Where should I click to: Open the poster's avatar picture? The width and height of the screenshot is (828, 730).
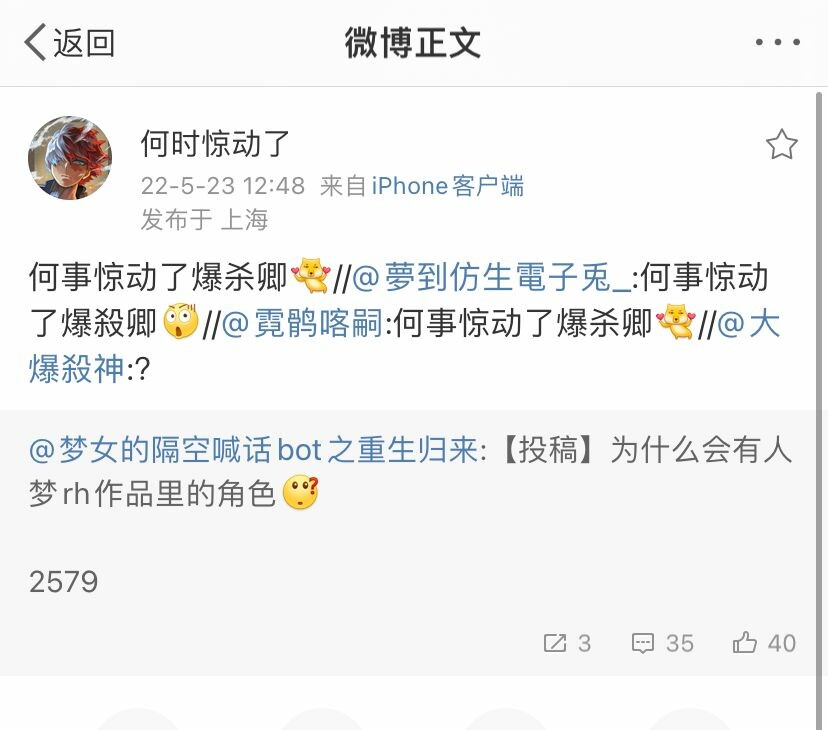click(70, 158)
